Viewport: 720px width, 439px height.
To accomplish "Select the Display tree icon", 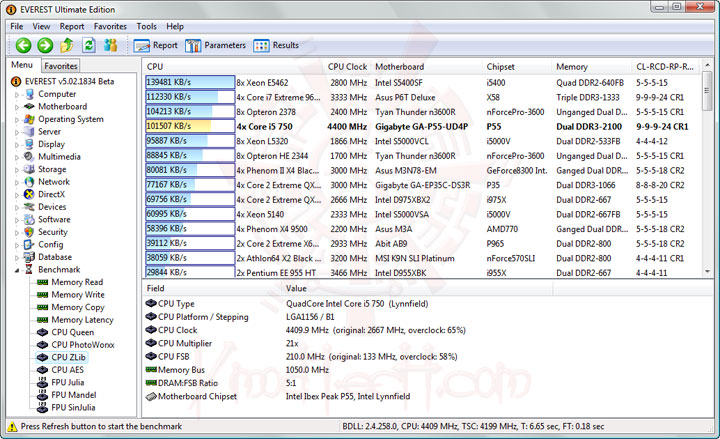I will click(29, 144).
